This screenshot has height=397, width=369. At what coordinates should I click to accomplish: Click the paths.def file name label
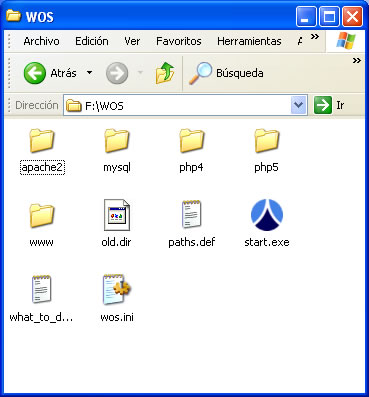click(192, 242)
